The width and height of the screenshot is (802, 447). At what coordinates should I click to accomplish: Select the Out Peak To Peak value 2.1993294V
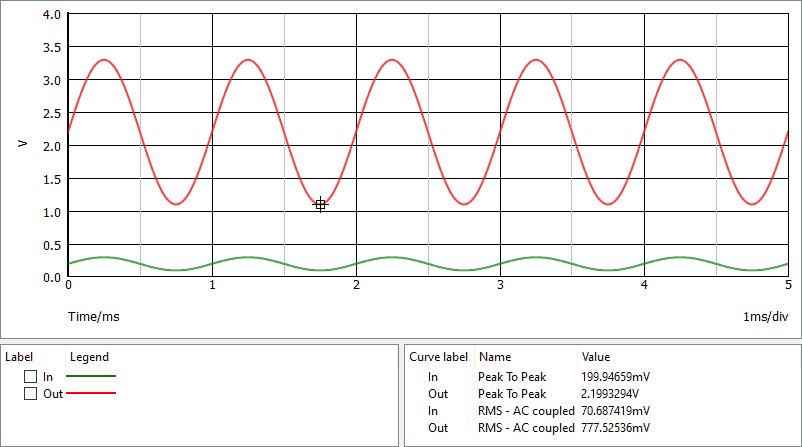click(610, 394)
